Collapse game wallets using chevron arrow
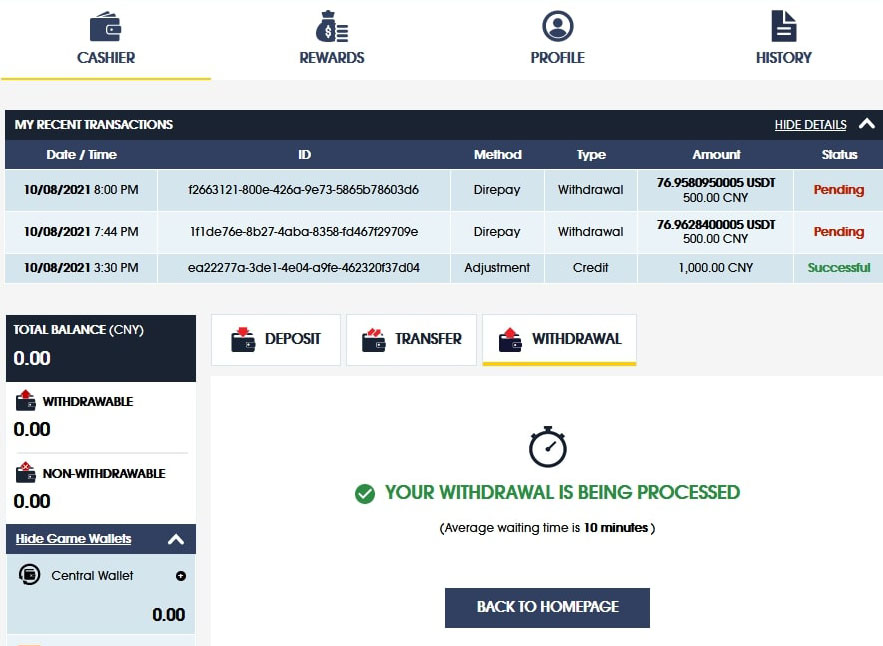883x646 pixels. click(x=176, y=539)
